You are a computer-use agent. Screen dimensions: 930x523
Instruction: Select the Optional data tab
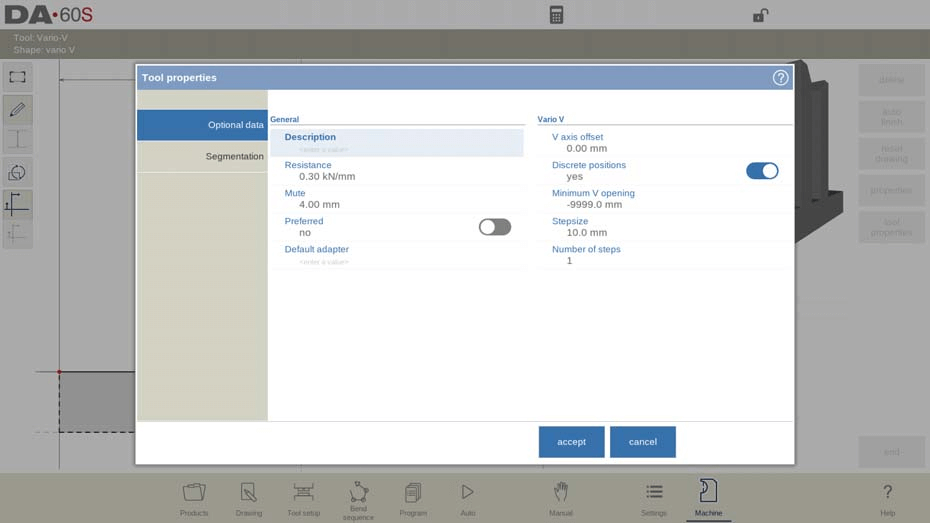[x=202, y=125]
